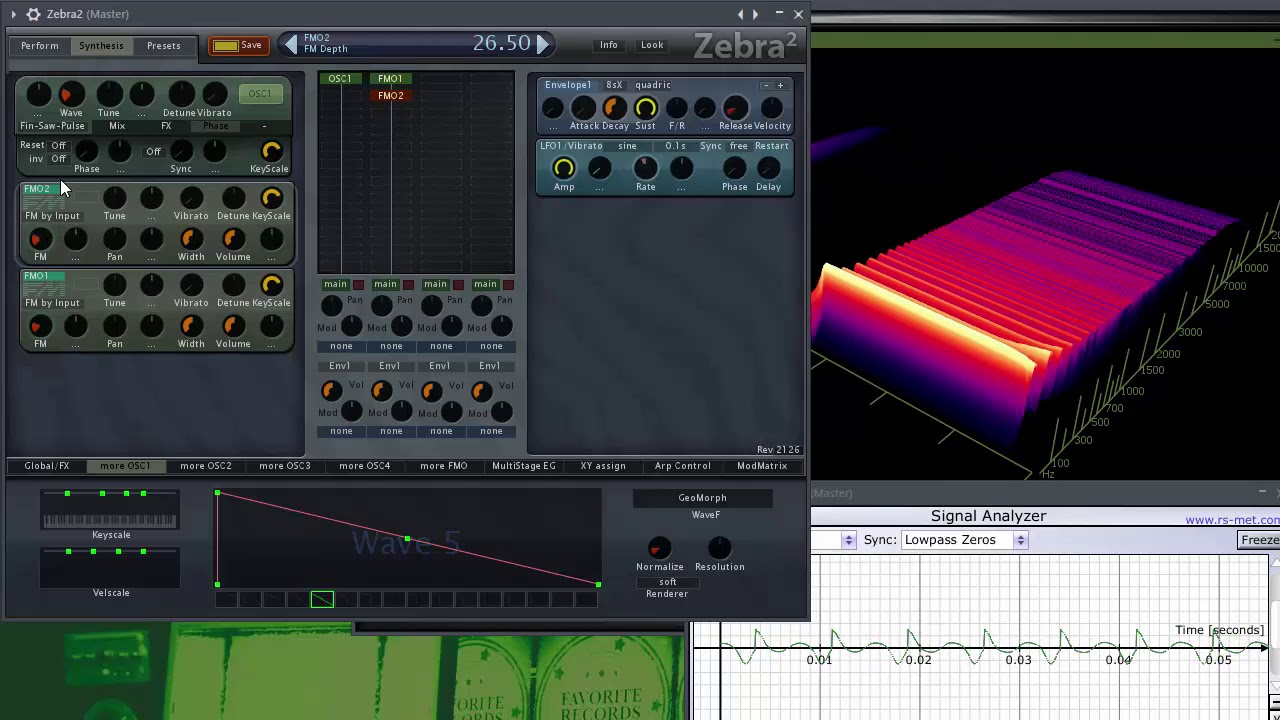Open the LFO1 sine waveform dropdown

click(627, 146)
